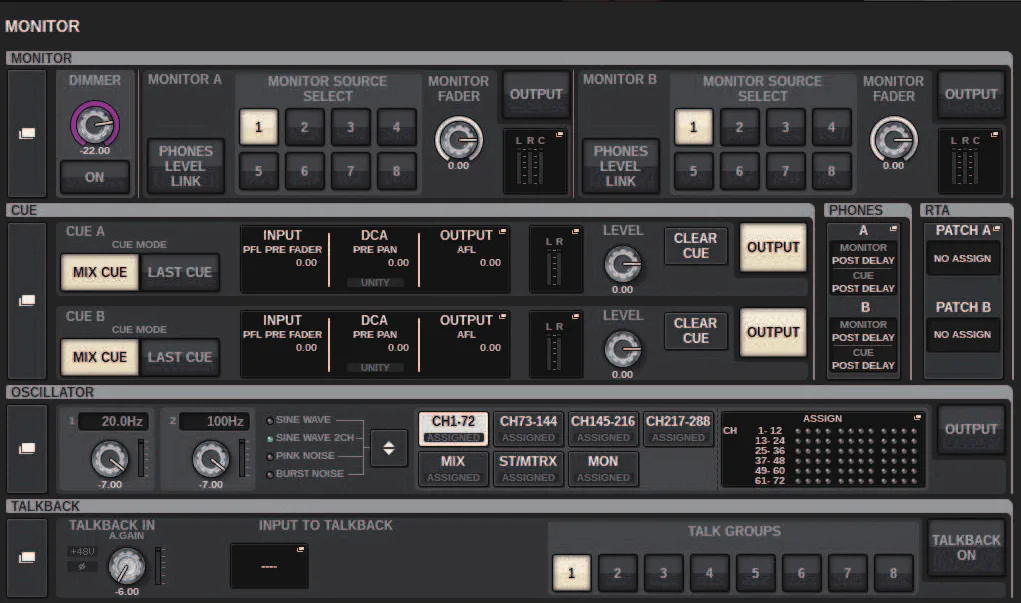Open the CUE section popup icon
Screen dimensions: 1021x603
click(x=27, y=300)
